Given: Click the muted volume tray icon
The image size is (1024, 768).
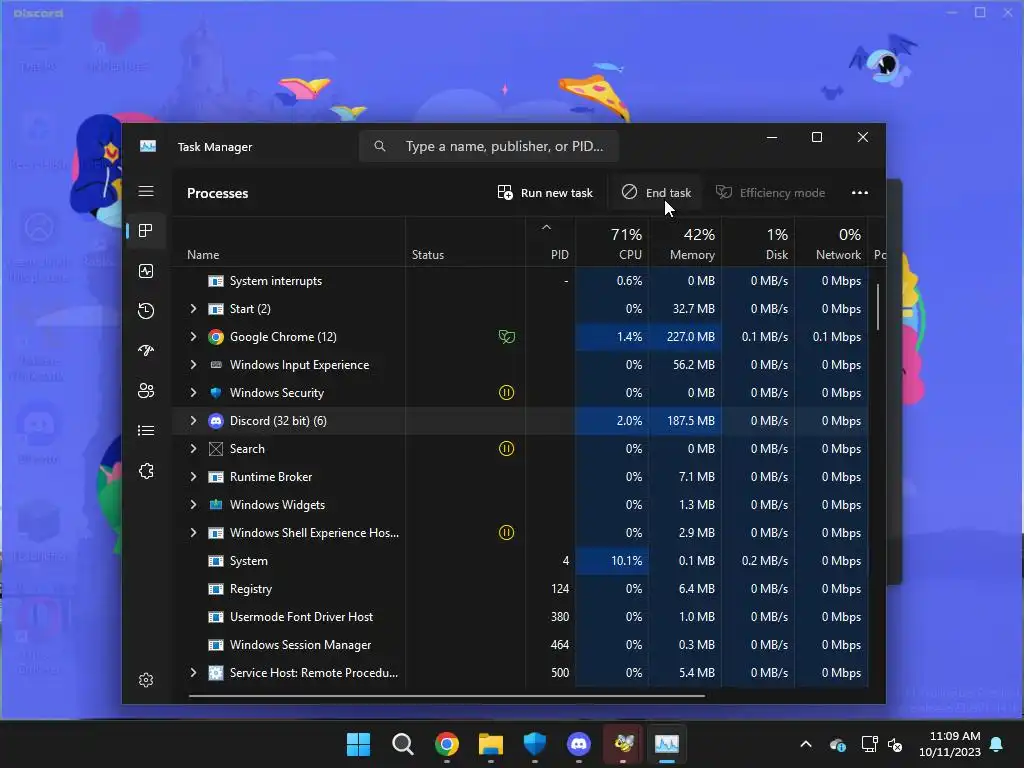Looking at the screenshot, I should pyautogui.click(x=895, y=744).
